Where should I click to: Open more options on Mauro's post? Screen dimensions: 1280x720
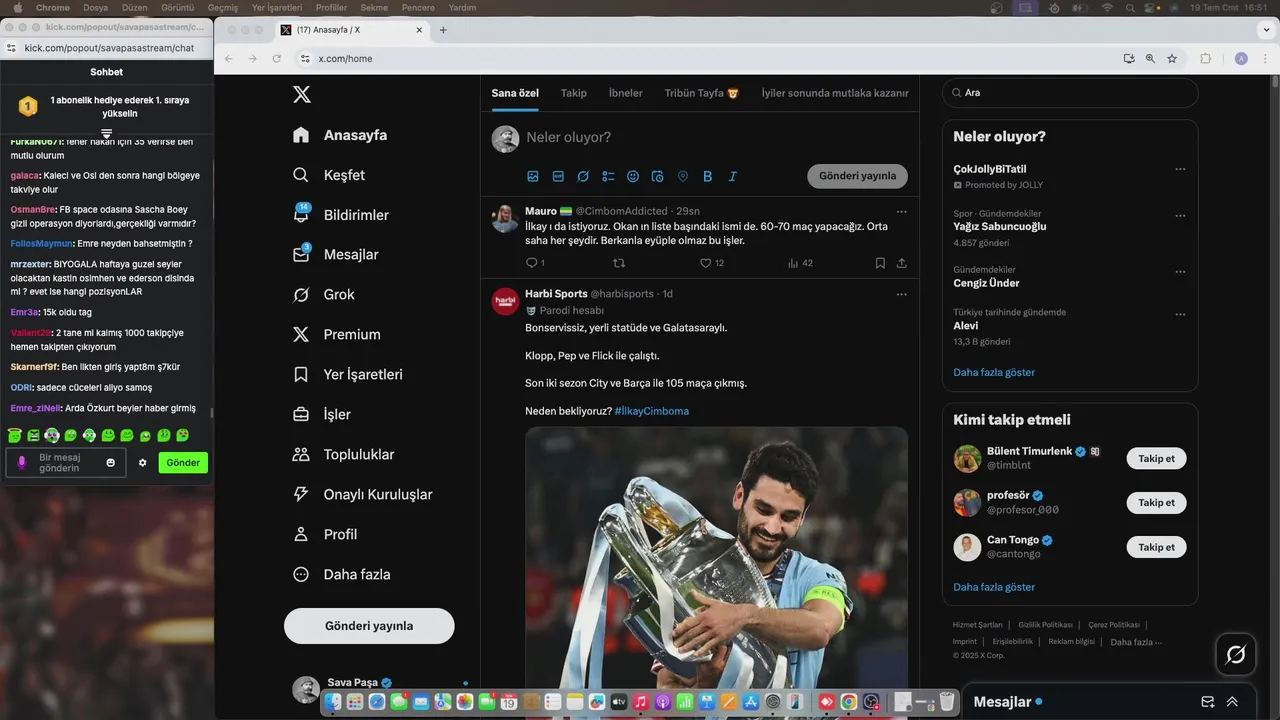902,211
